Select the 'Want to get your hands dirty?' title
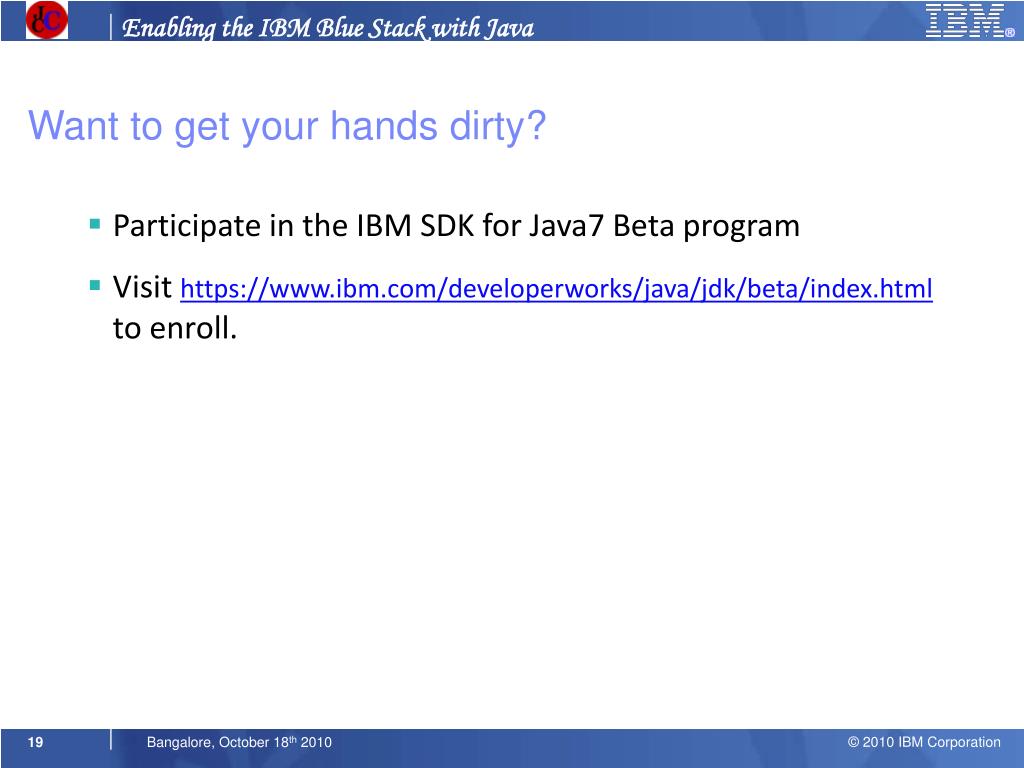The image size is (1024, 768). (x=287, y=126)
